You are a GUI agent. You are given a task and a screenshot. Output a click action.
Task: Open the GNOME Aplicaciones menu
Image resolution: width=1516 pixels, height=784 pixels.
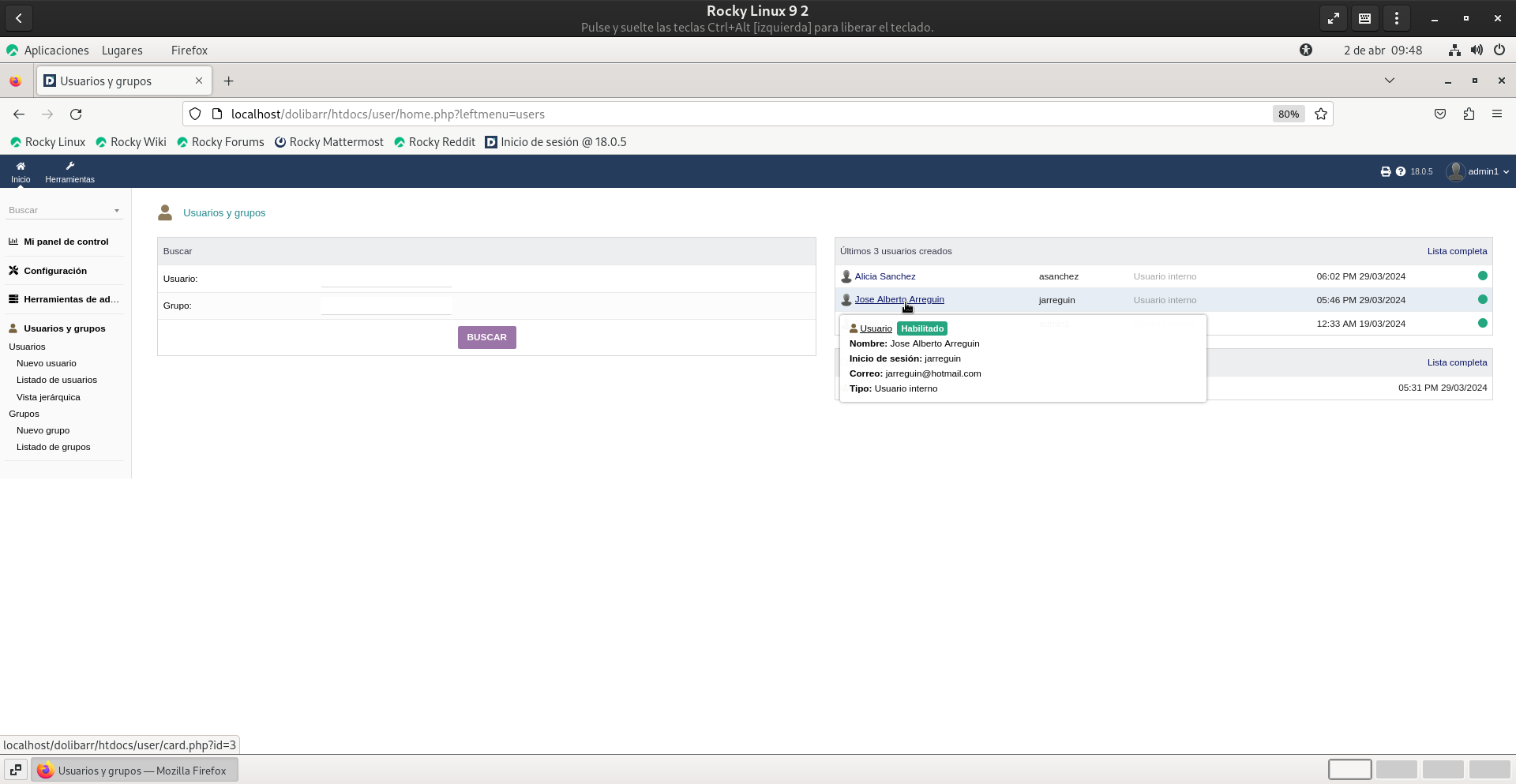pyautogui.click(x=56, y=51)
